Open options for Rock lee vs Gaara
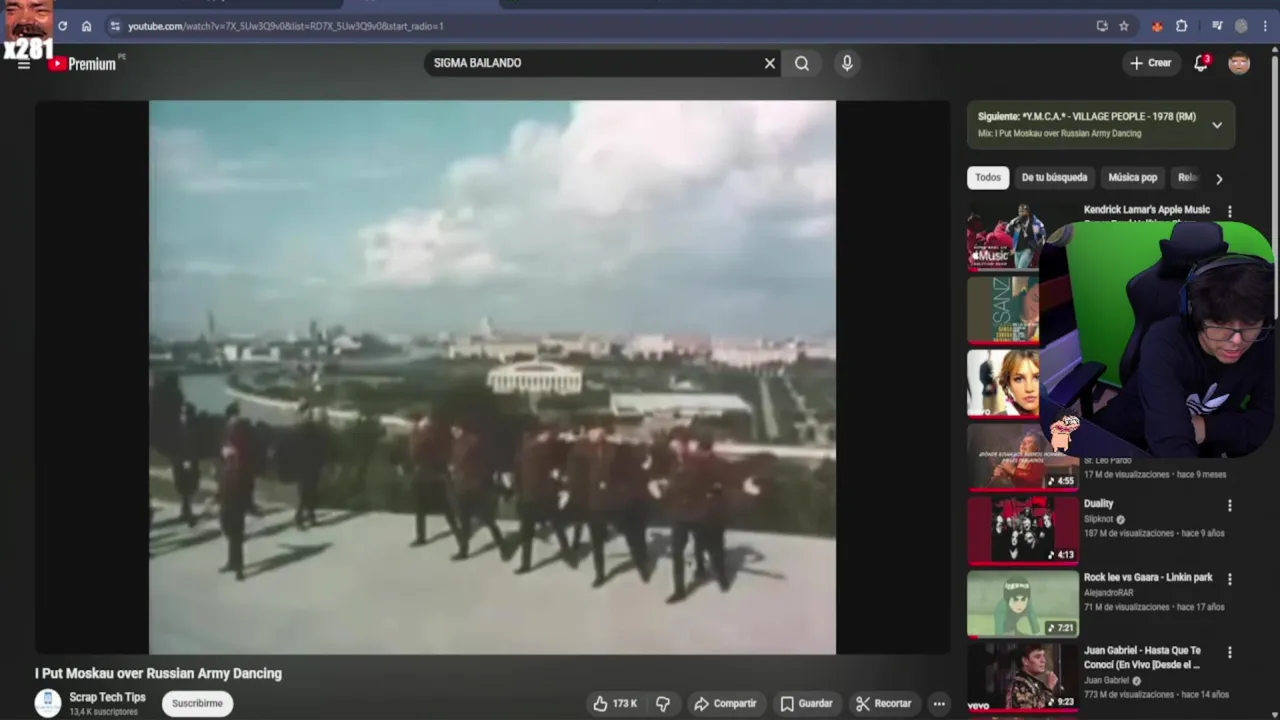The width and height of the screenshot is (1280, 720). pyautogui.click(x=1230, y=579)
